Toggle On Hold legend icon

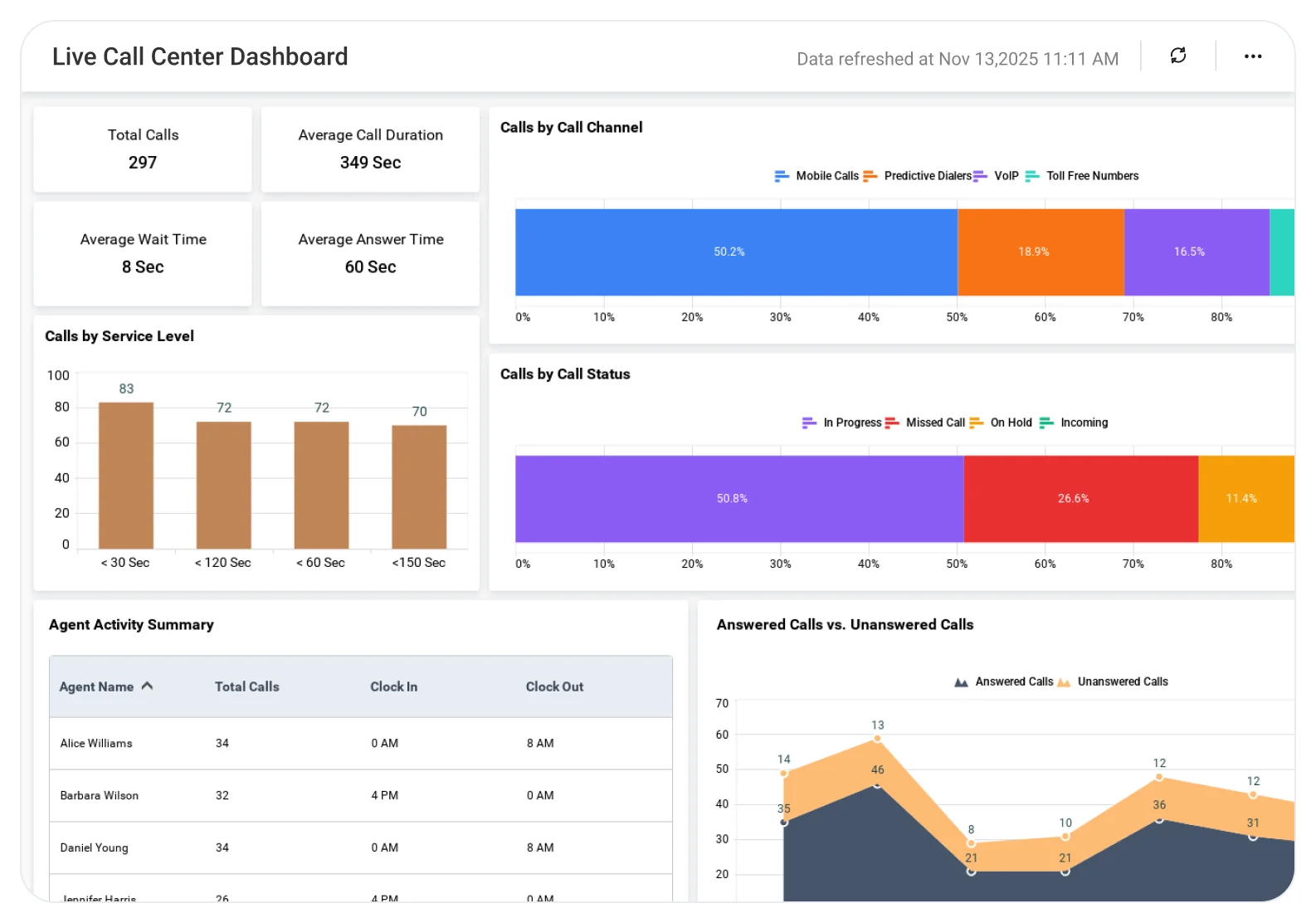click(x=976, y=422)
